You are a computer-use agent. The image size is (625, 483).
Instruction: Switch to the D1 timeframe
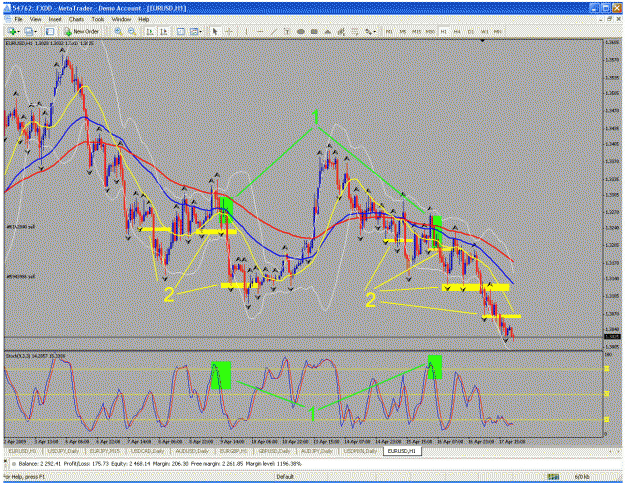(471, 31)
